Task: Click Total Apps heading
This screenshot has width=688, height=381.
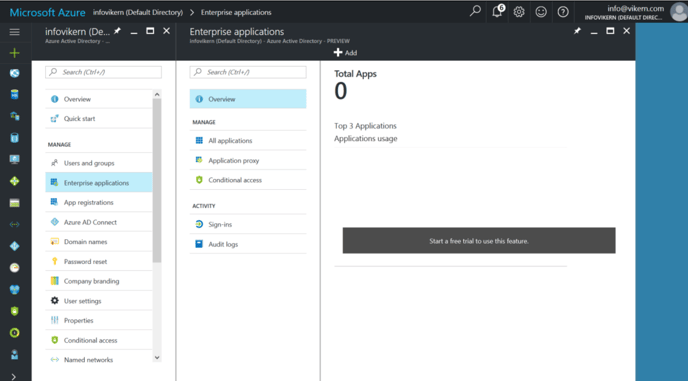Action: tap(355, 74)
